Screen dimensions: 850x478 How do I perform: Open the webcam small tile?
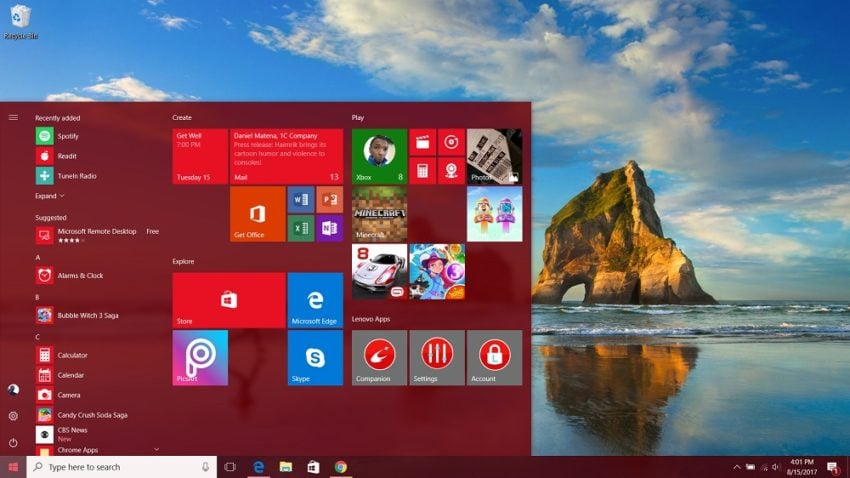pos(451,171)
